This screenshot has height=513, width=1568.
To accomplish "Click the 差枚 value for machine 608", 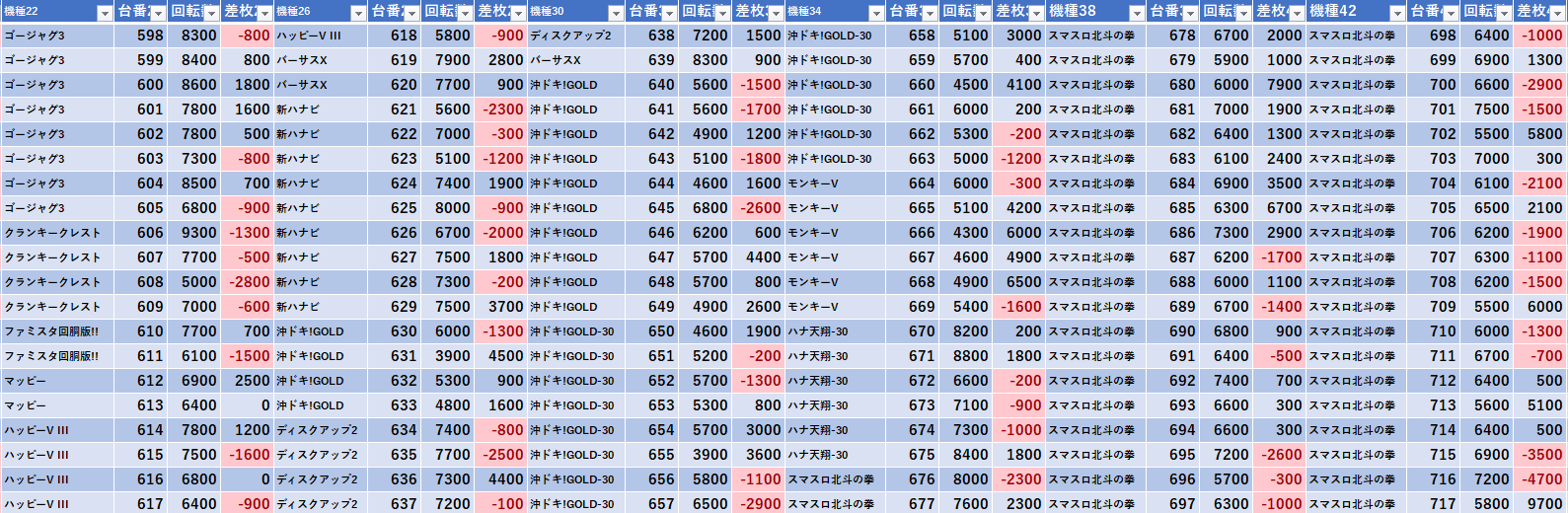I will pos(247,282).
